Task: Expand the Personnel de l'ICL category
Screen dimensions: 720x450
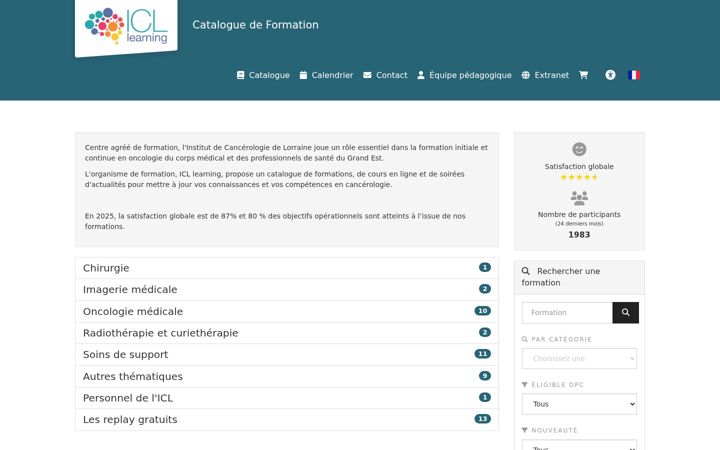Action: 287,398
